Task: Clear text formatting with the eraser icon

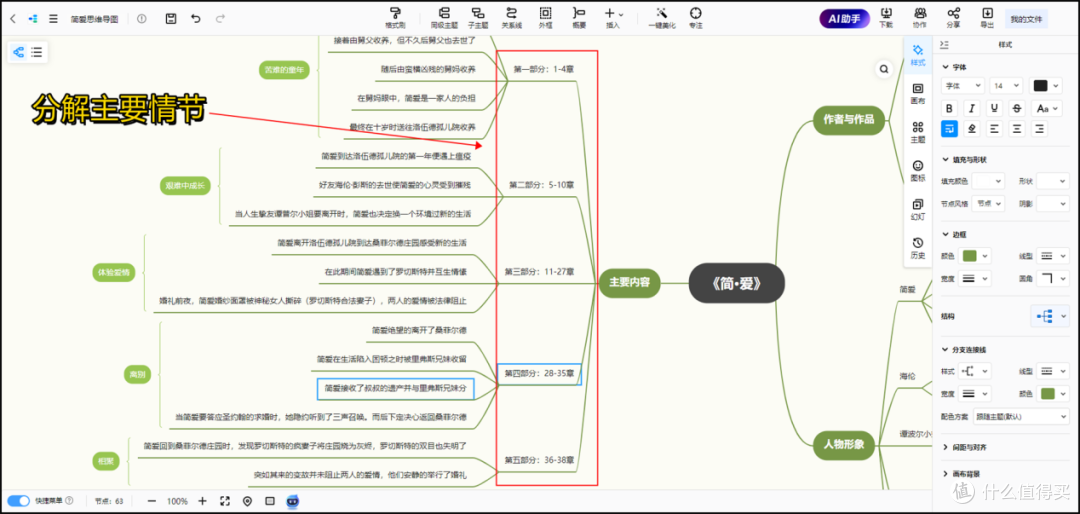Action: pos(972,128)
